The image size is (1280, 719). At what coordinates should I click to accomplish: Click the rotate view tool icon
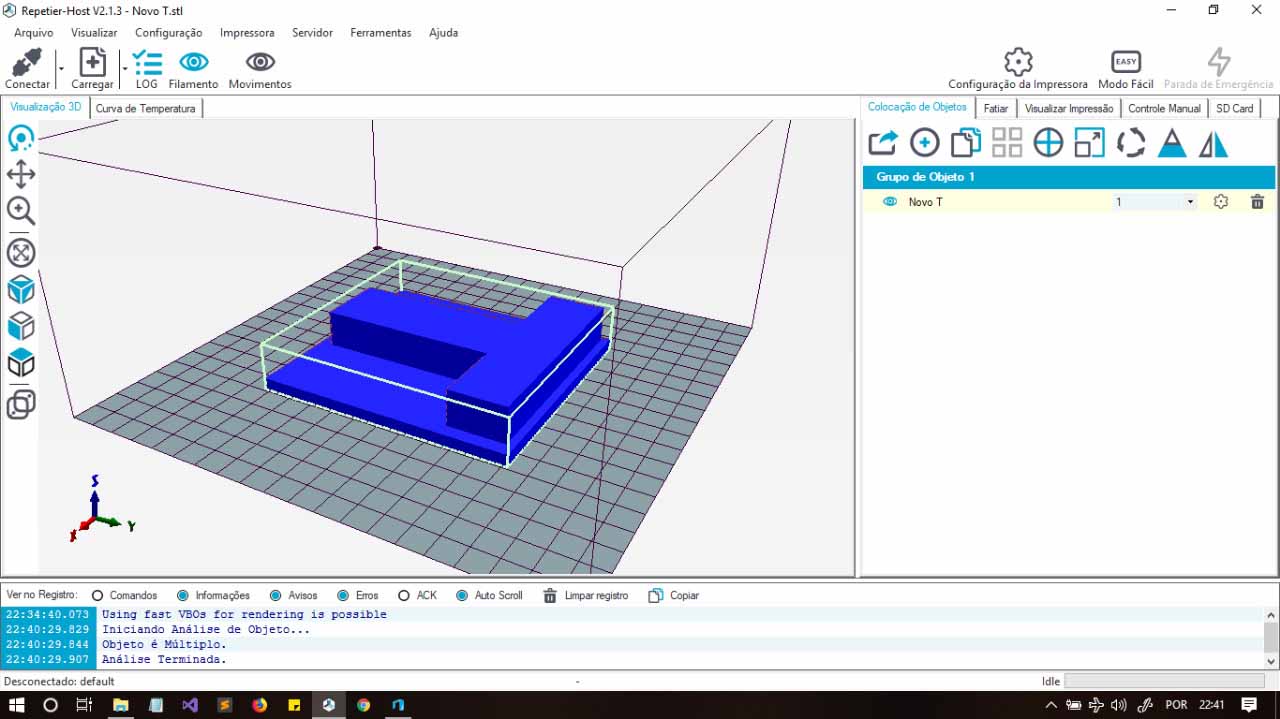coord(21,139)
